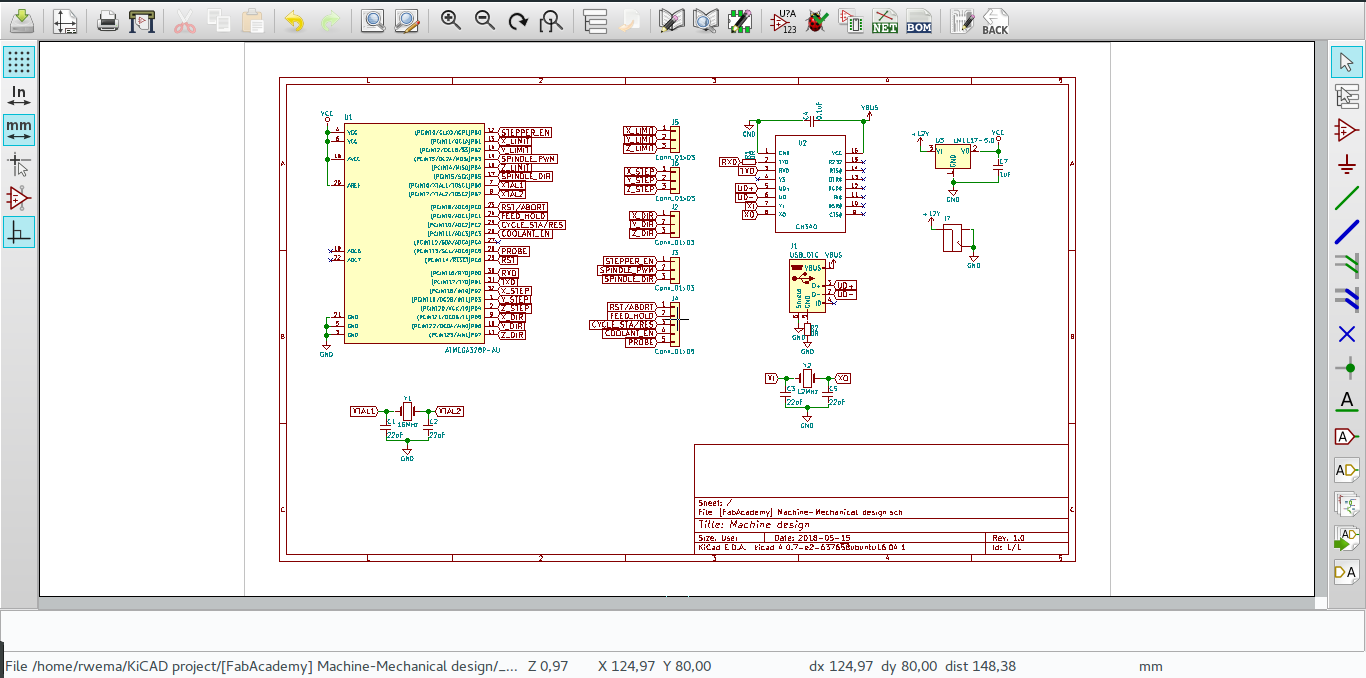1366x678 pixels.
Task: Hide the grid display
Action: coord(18,61)
